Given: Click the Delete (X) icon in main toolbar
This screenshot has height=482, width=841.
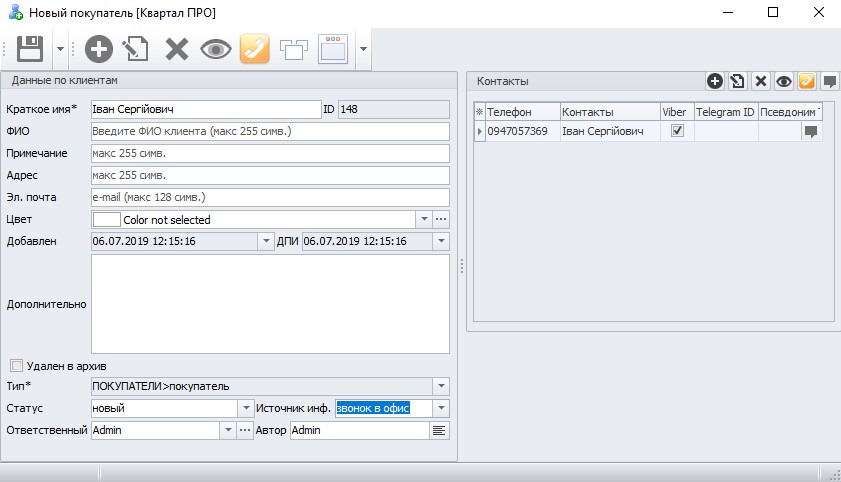Looking at the screenshot, I should pyautogui.click(x=177, y=48).
